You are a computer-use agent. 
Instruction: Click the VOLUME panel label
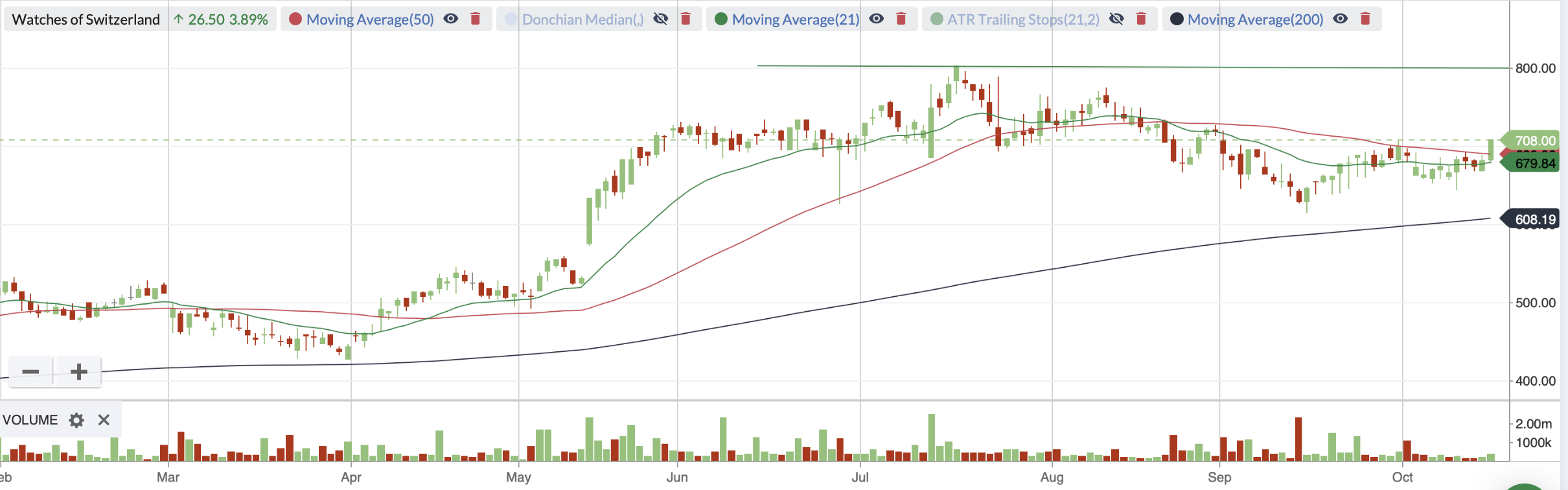[x=30, y=420]
